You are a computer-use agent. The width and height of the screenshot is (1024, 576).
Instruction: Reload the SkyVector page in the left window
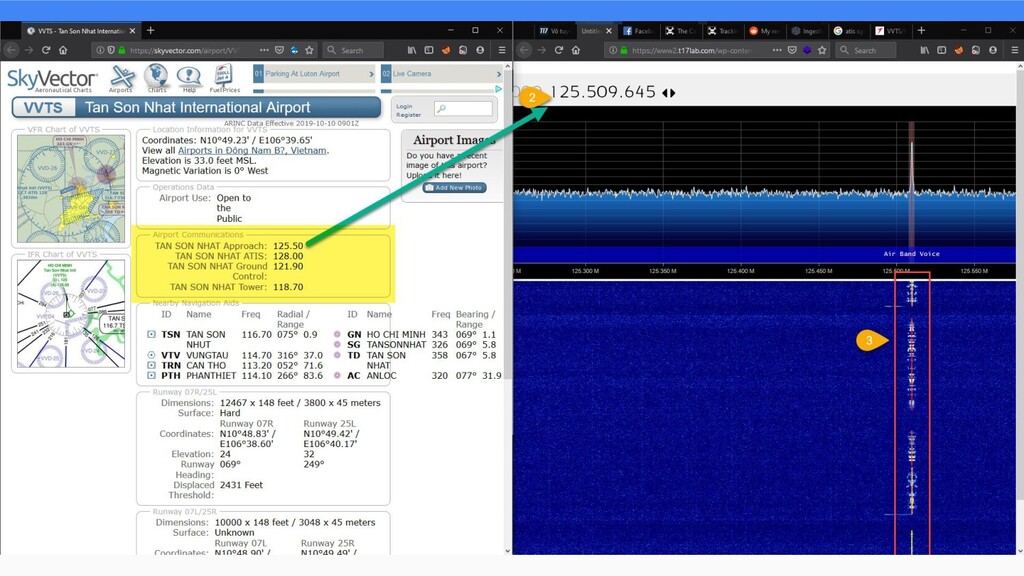point(46,50)
